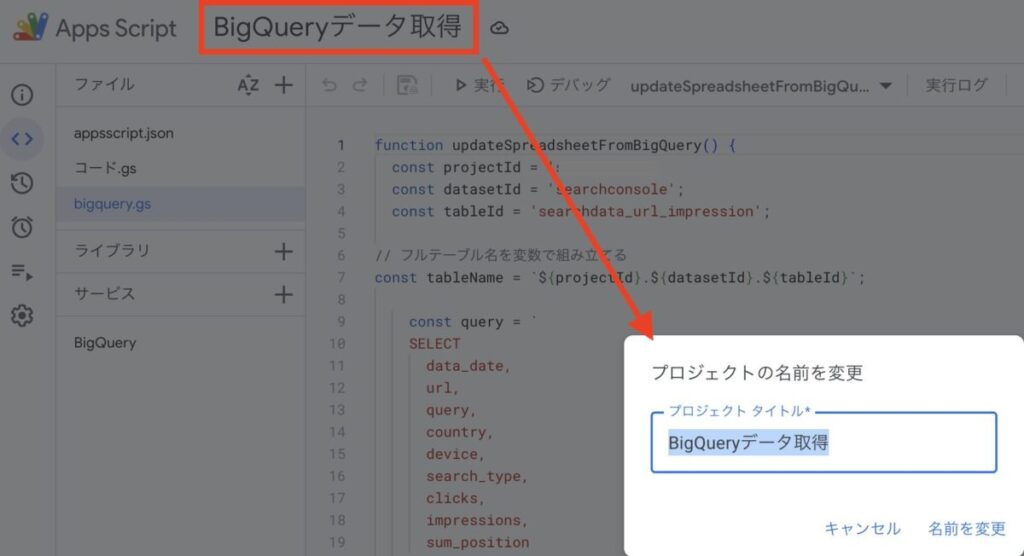Viewport: 1024px width, 556px height.
Task: Open the executions list icon
Action: (22, 271)
